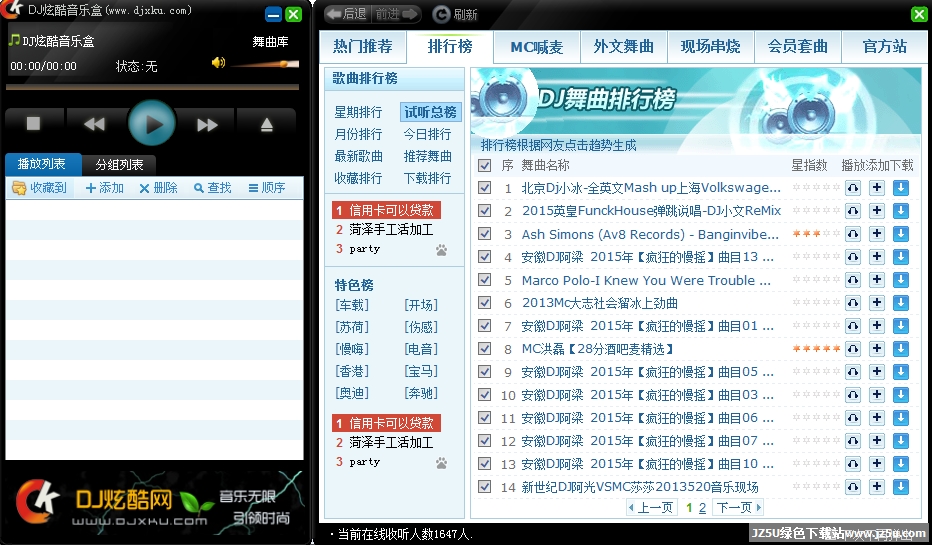Uncheck checkbox for song 5 Marco Polo
Viewport: 932px width, 545px height.
(x=484, y=280)
